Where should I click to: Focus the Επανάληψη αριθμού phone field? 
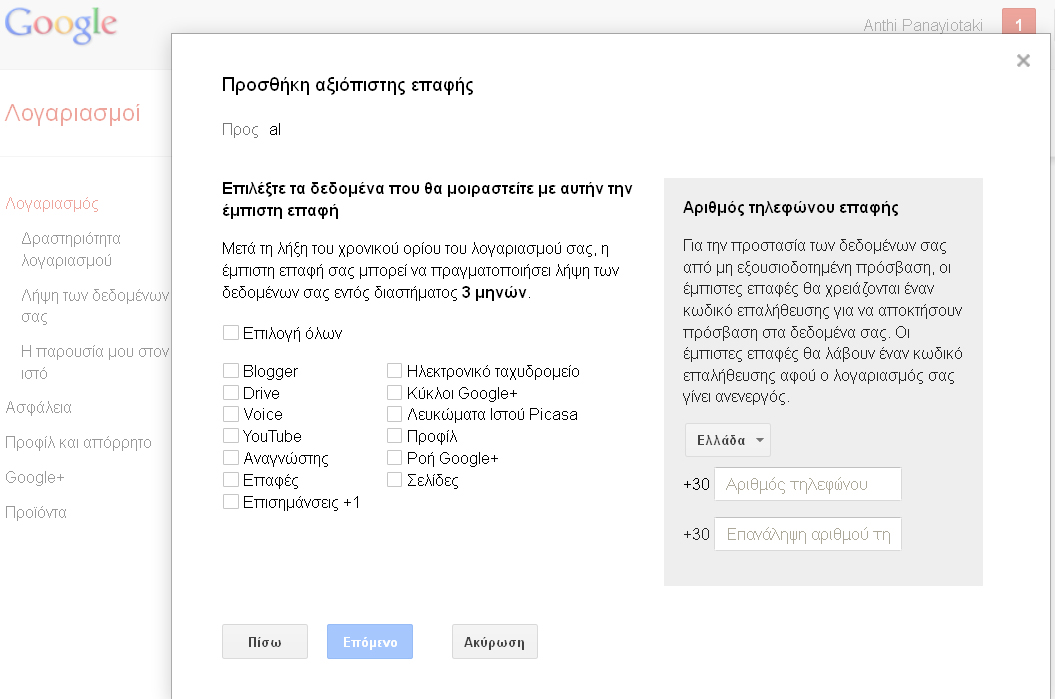808,534
